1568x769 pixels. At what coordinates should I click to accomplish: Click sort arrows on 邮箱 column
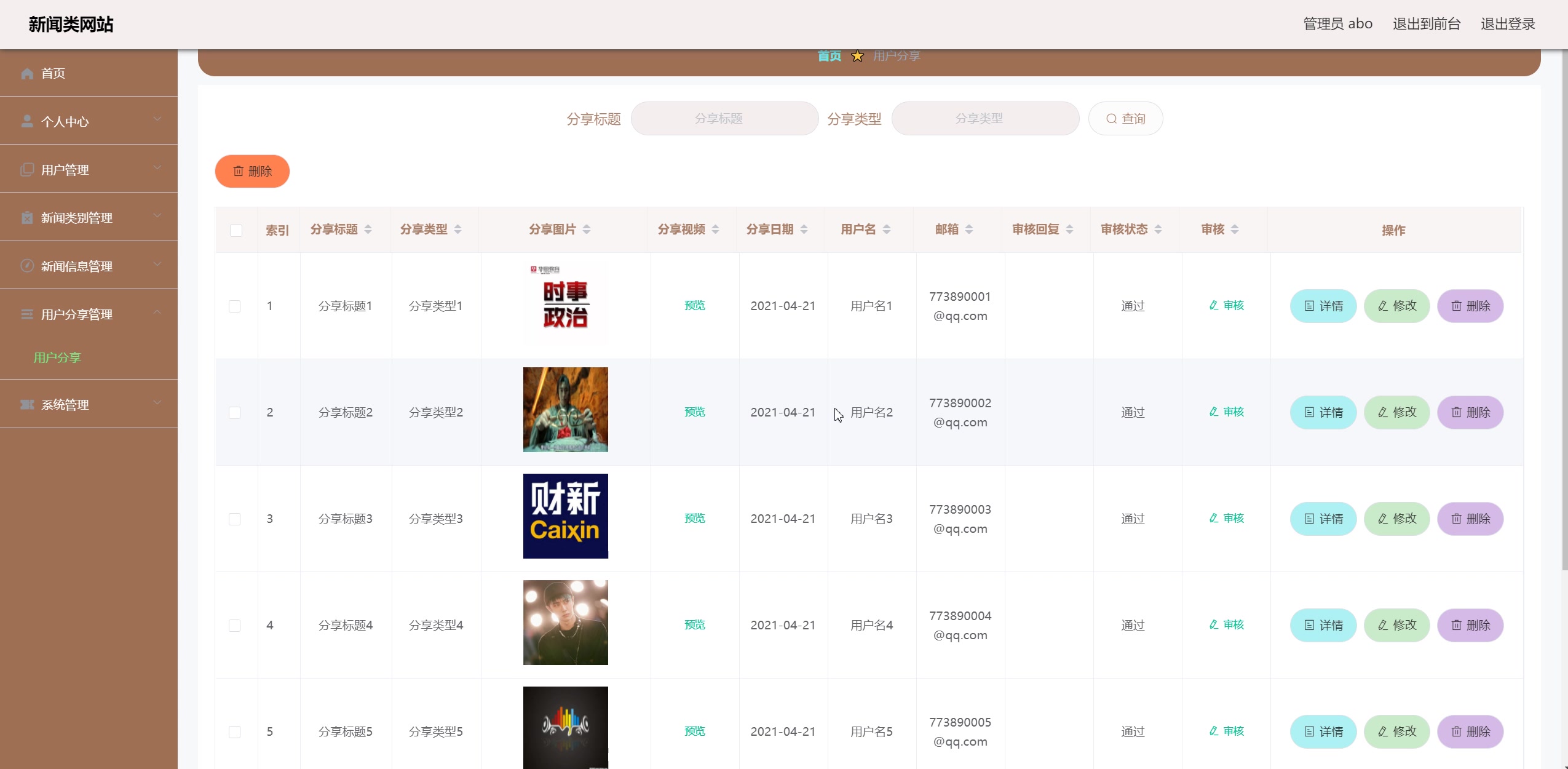[969, 229]
